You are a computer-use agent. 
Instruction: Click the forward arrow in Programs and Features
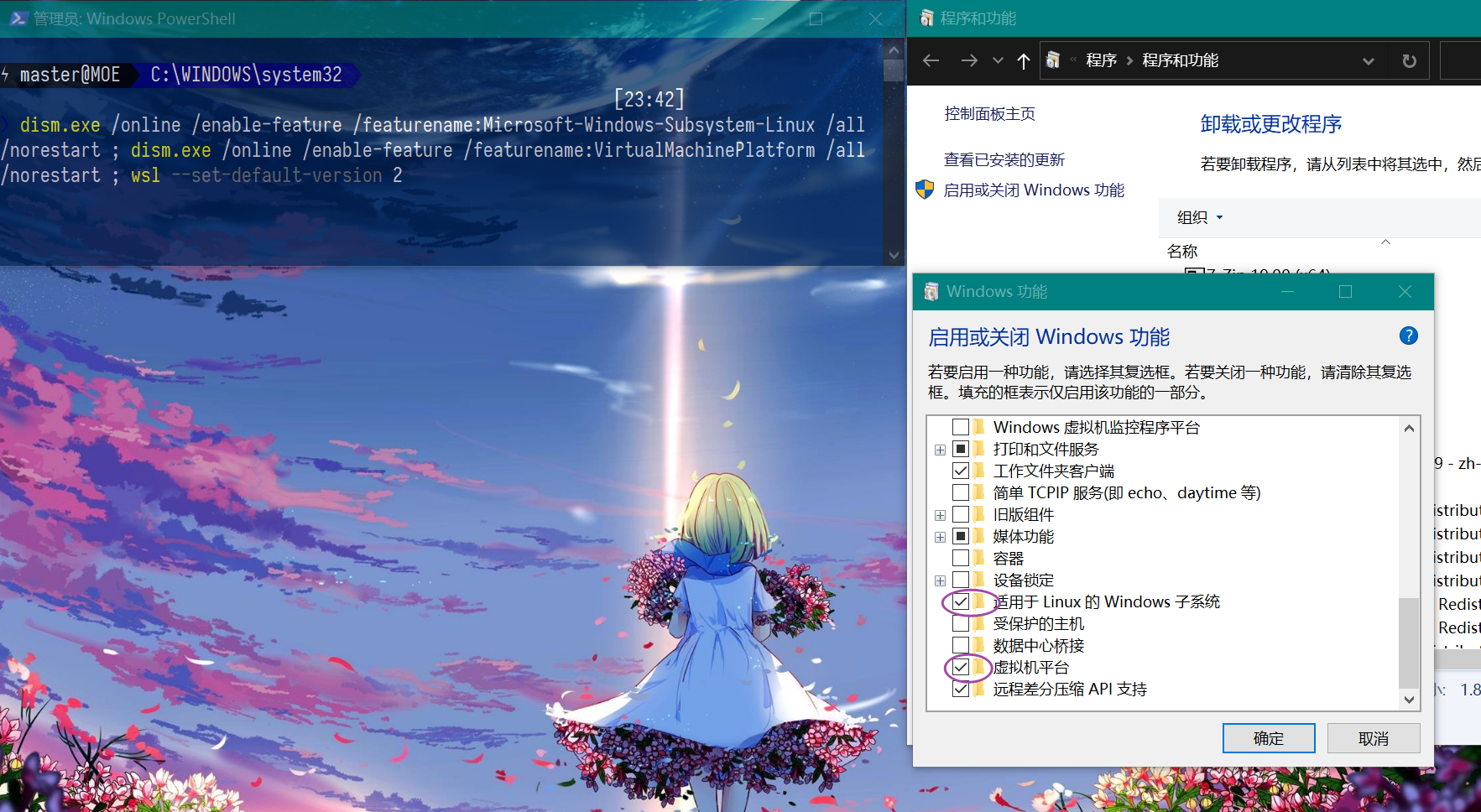point(969,60)
